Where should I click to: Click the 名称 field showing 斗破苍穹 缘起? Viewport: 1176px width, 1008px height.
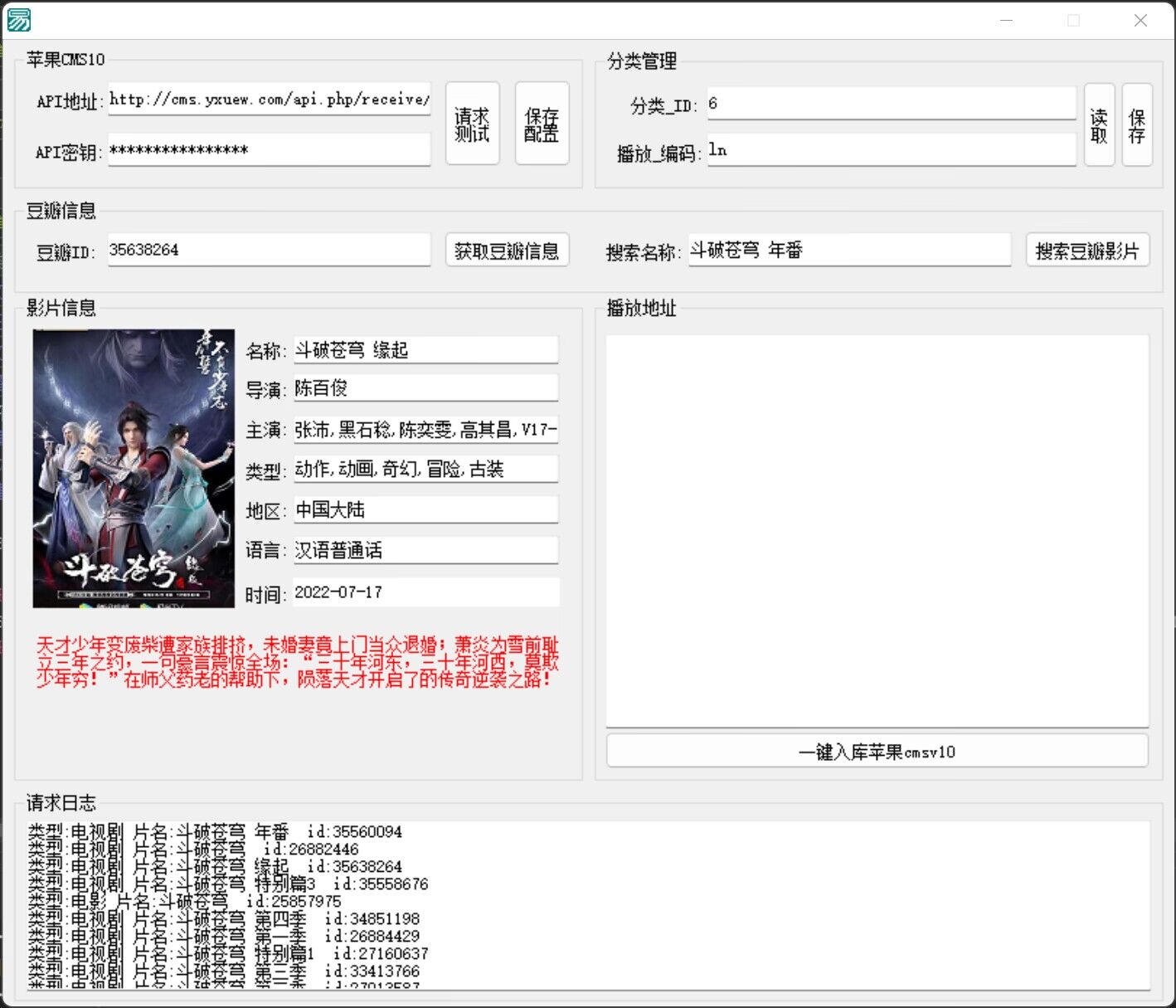(x=426, y=349)
